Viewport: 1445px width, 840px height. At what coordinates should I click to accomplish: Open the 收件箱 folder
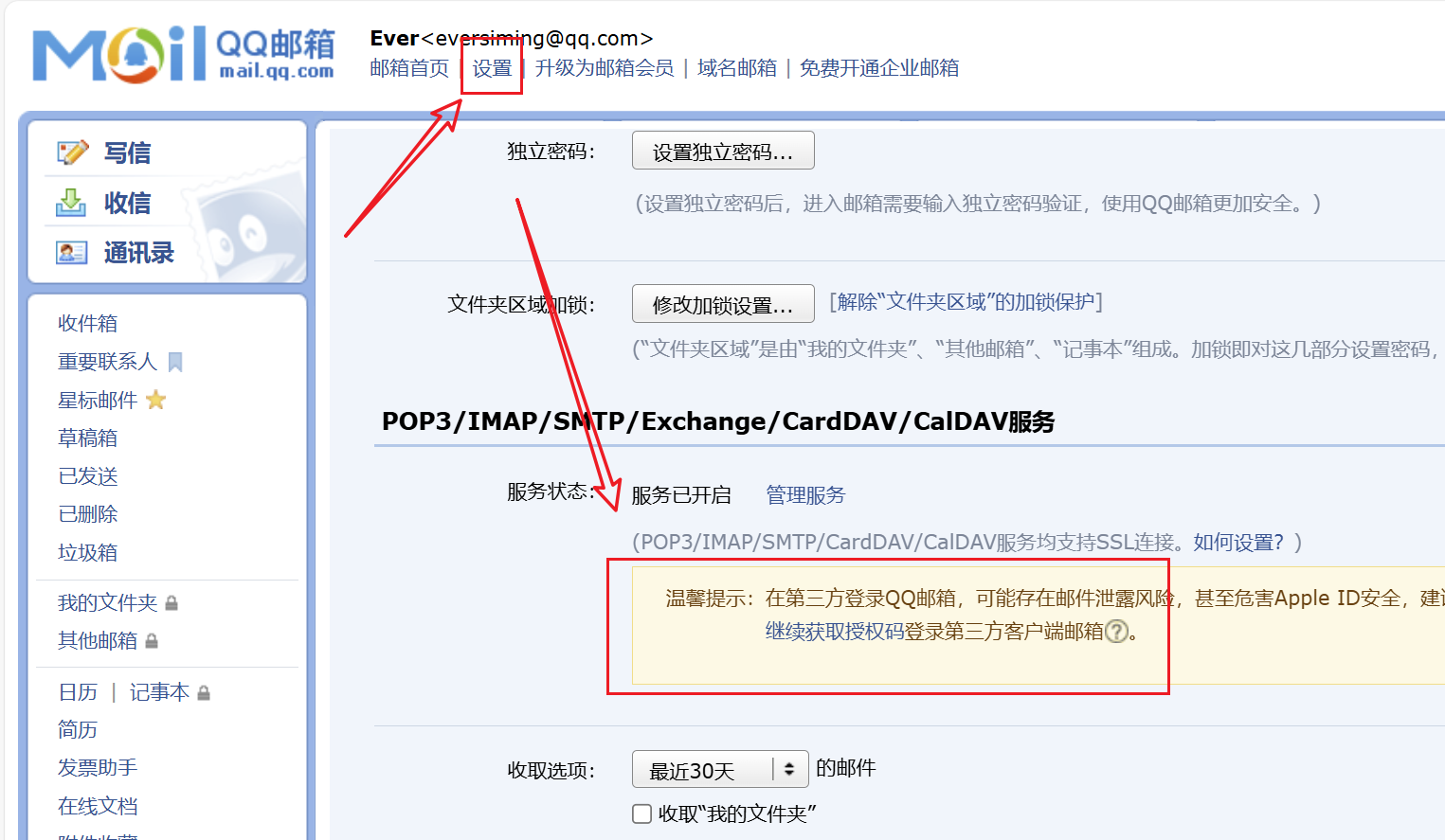pos(88,324)
